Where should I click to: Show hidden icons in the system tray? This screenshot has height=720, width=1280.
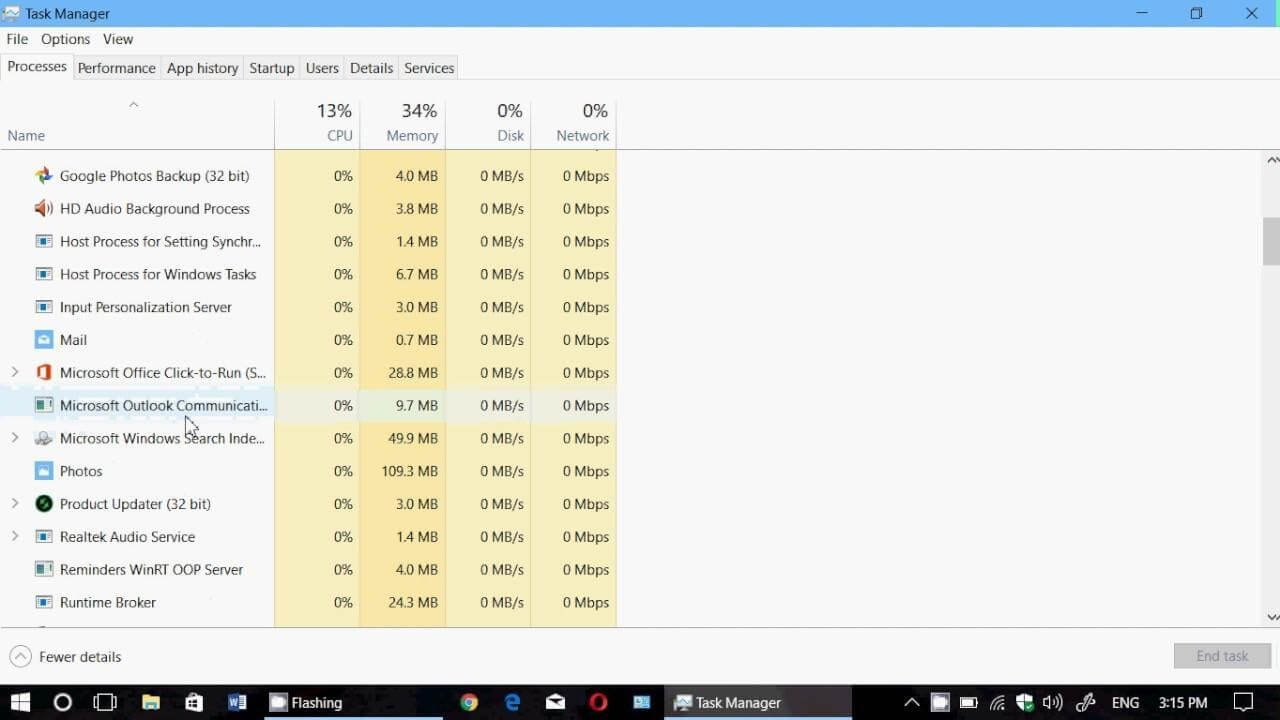(x=911, y=702)
